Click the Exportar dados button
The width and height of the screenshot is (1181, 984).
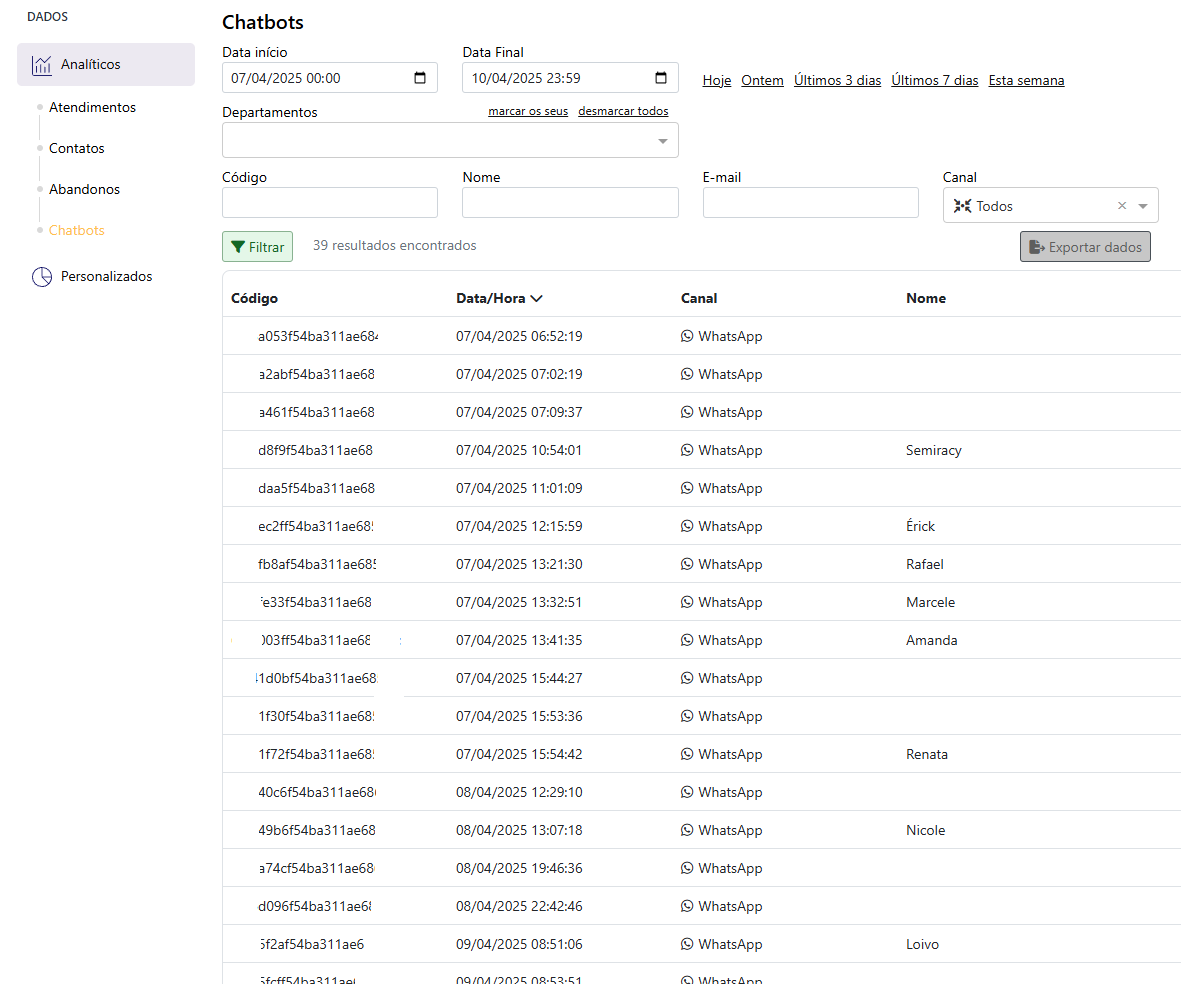coord(1085,247)
